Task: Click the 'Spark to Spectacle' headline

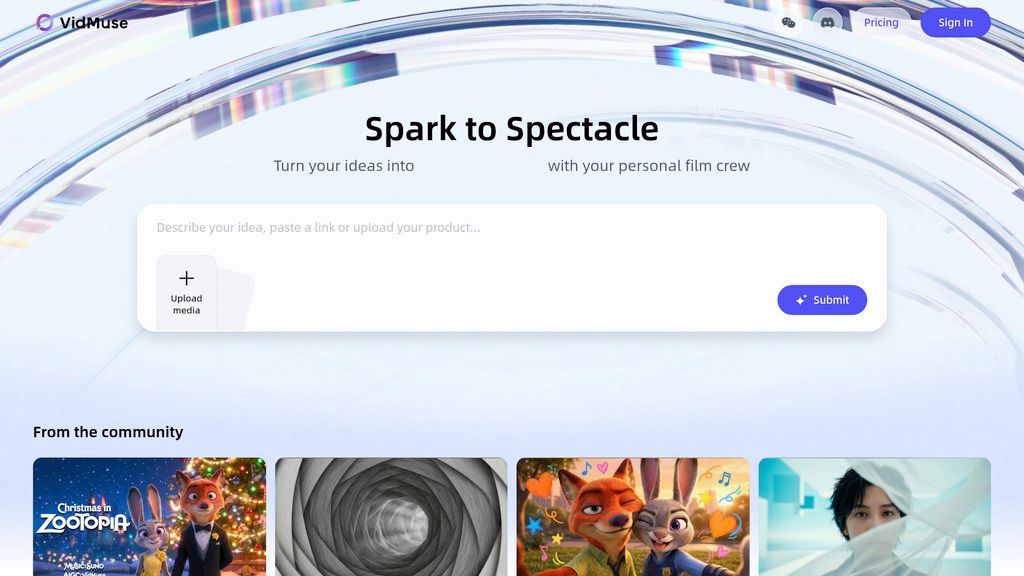Action: click(x=512, y=128)
